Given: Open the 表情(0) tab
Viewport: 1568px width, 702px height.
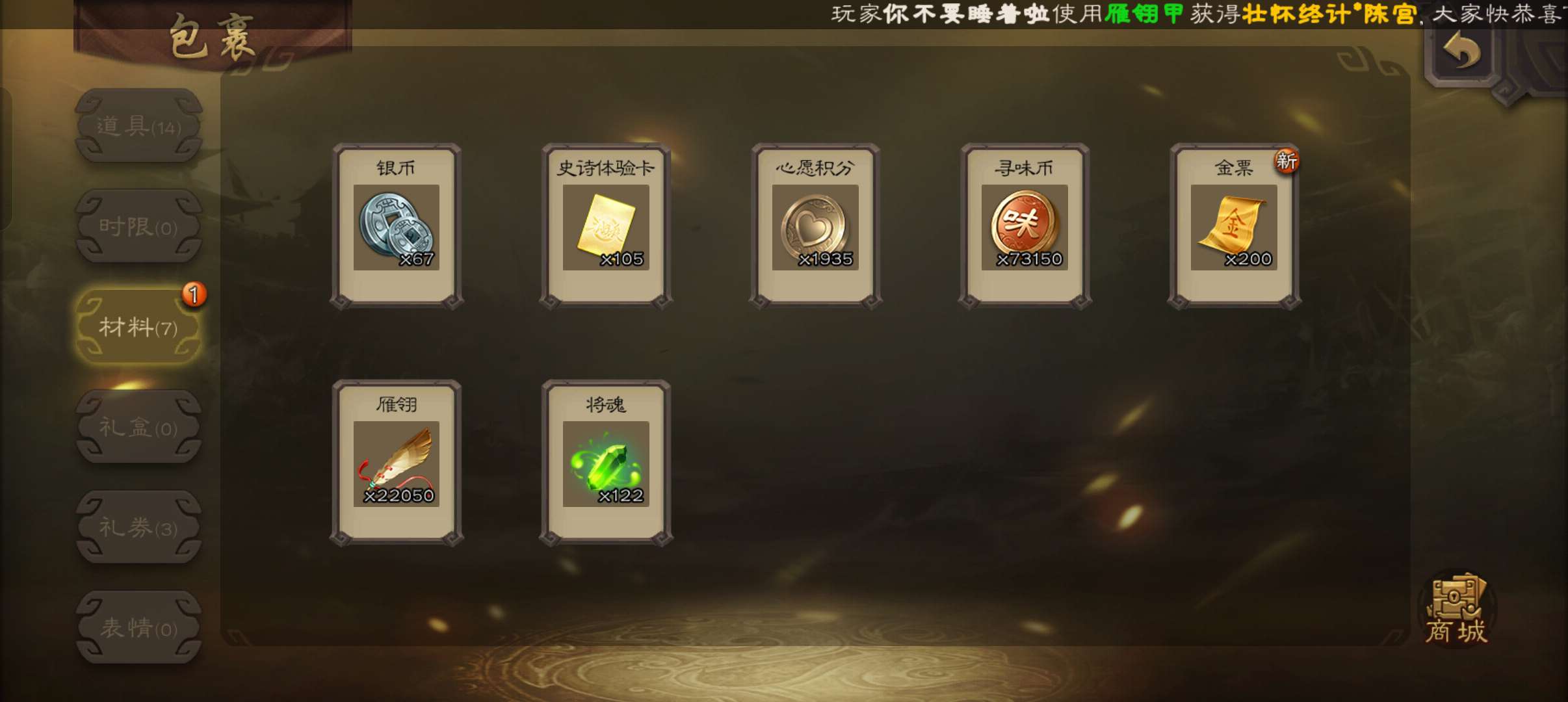Looking at the screenshot, I should tap(138, 628).
